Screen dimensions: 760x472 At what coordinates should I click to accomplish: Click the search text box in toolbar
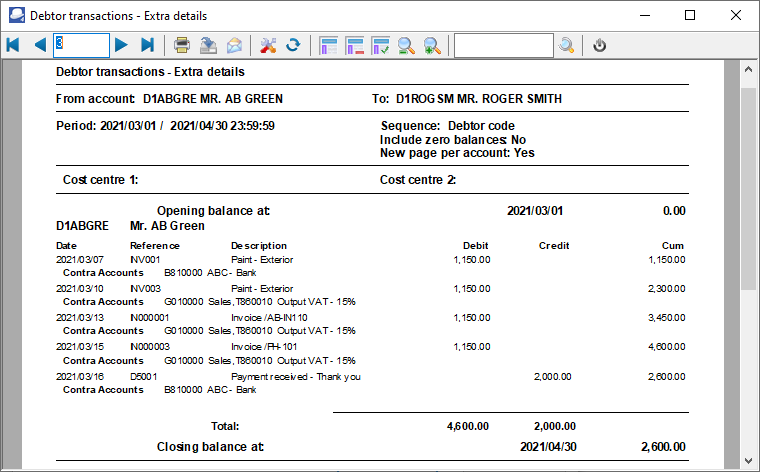click(x=503, y=45)
